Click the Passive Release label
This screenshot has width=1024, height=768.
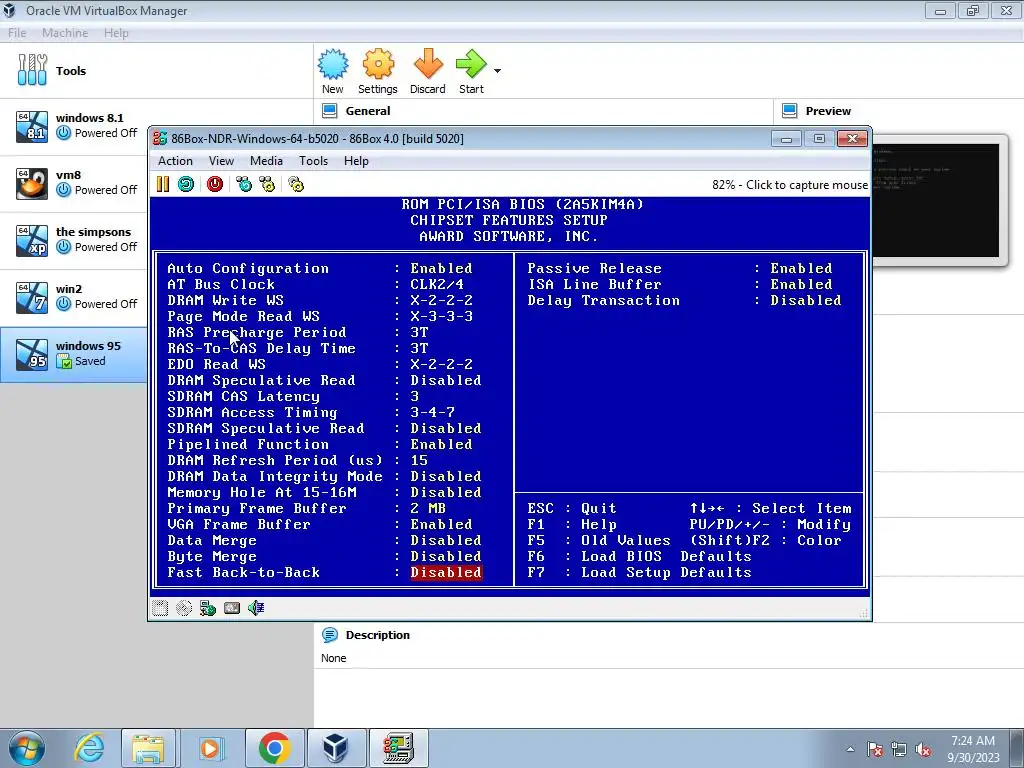(594, 268)
